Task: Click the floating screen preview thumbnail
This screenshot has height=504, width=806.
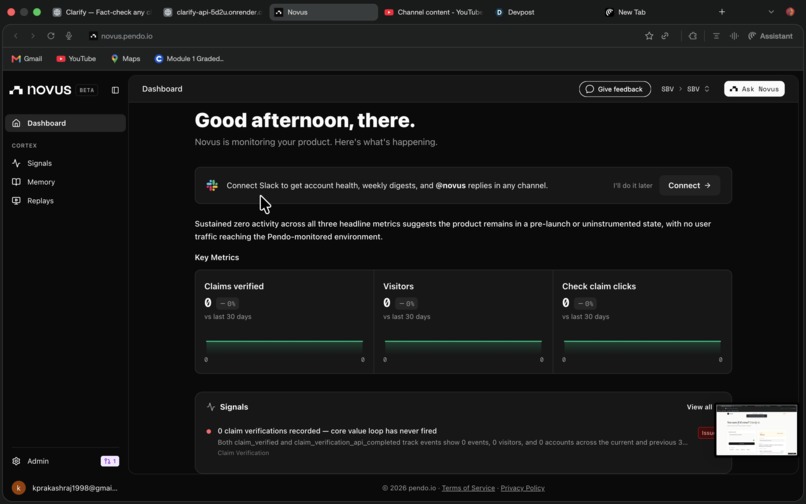Action: point(756,430)
